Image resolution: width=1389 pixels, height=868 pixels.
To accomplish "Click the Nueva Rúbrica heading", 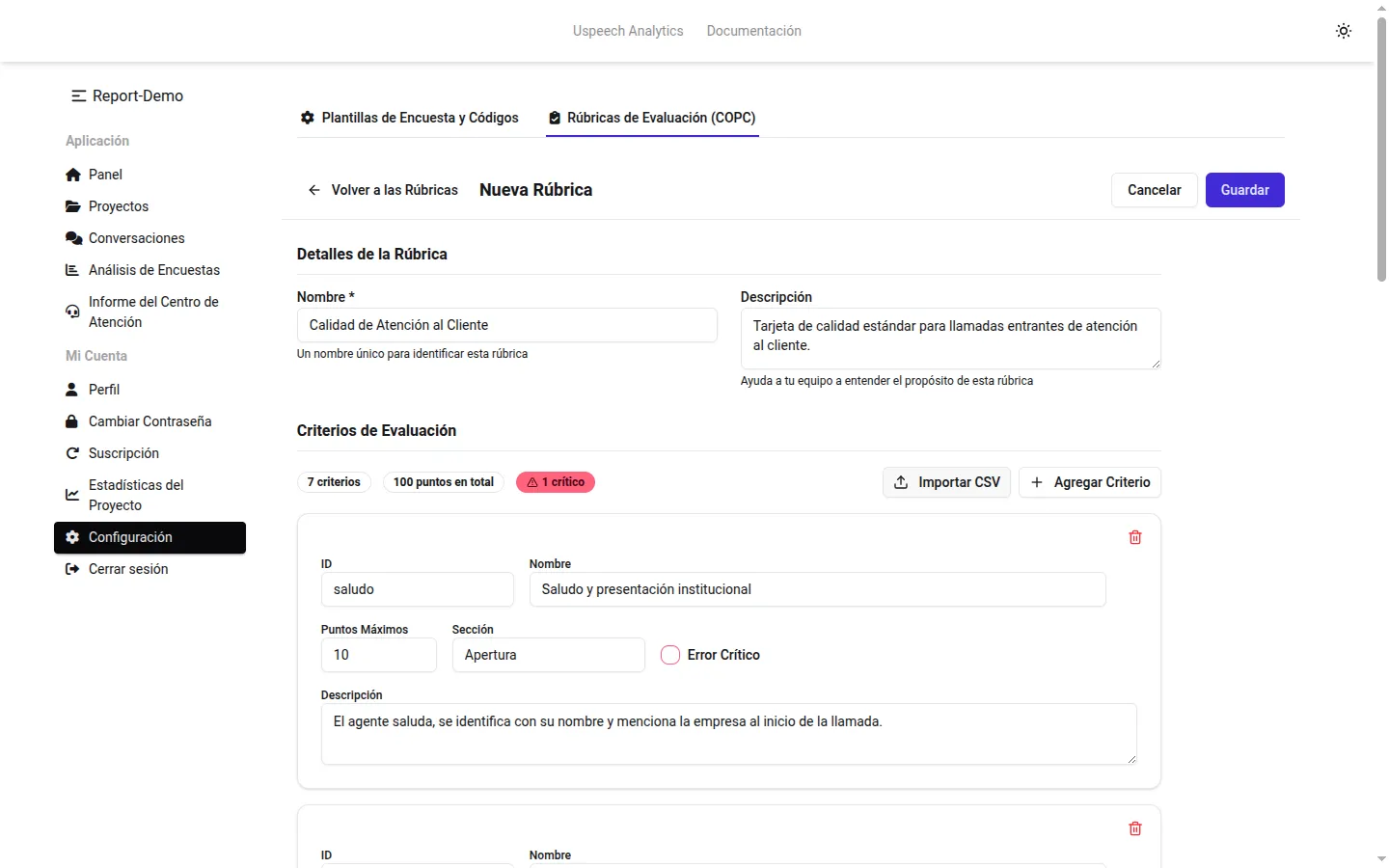I will pyautogui.click(x=536, y=190).
